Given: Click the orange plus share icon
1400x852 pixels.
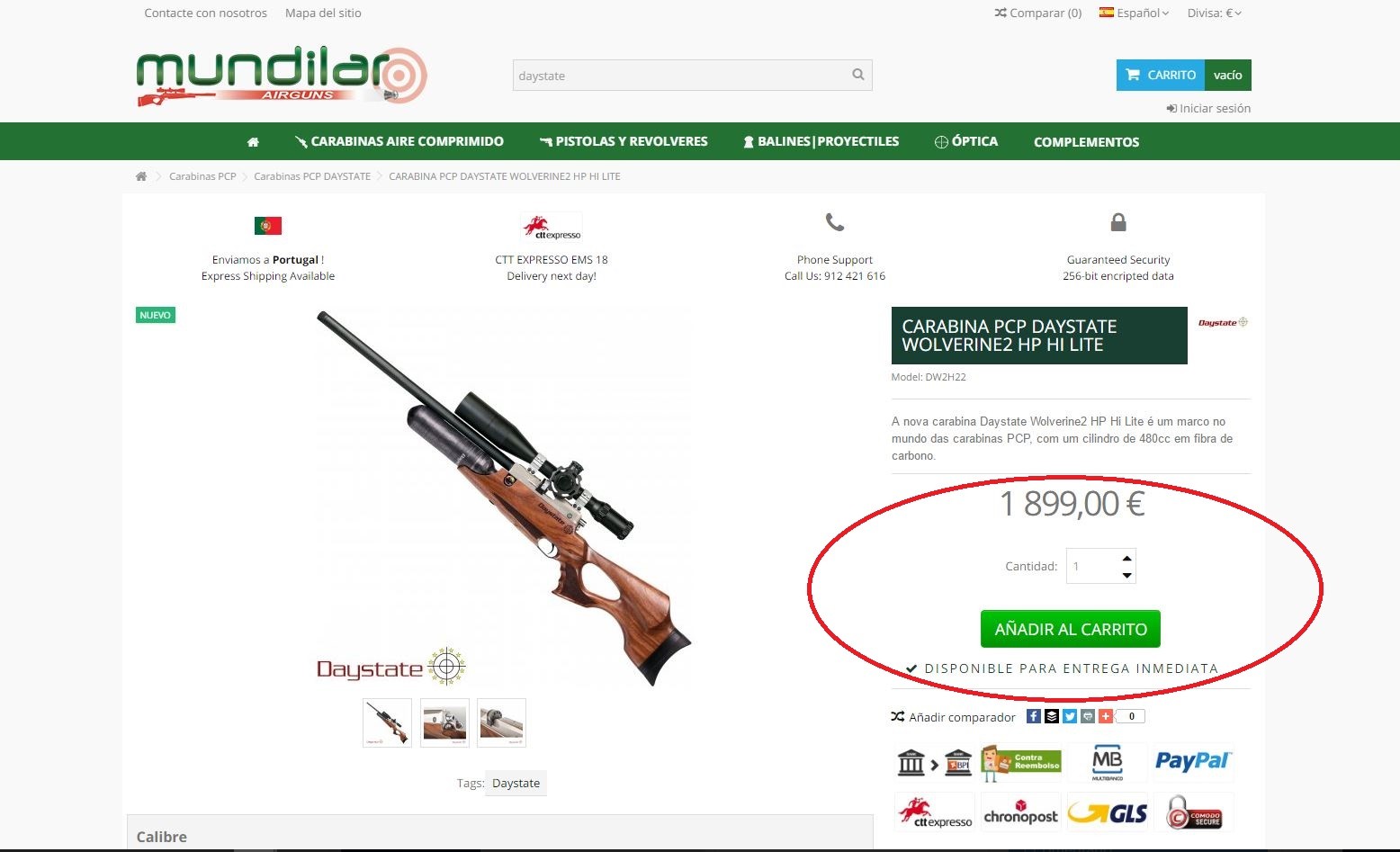Looking at the screenshot, I should (x=1106, y=716).
